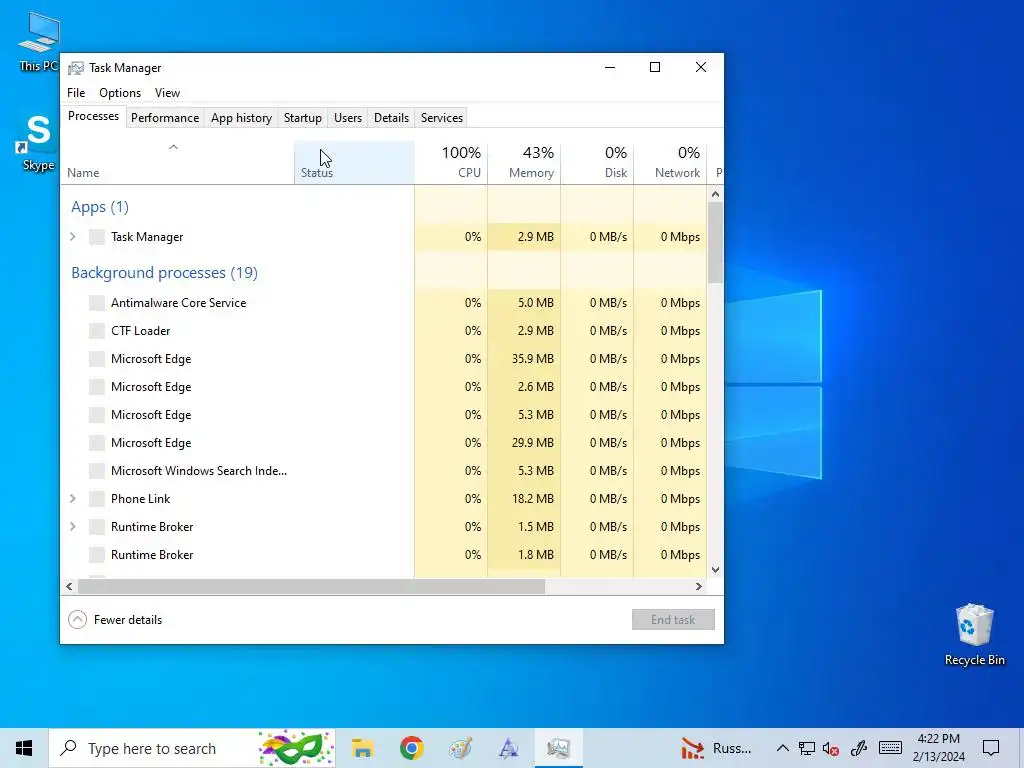Expand the Phone Link process group
Image resolution: width=1024 pixels, height=768 pixels.
pos(73,499)
